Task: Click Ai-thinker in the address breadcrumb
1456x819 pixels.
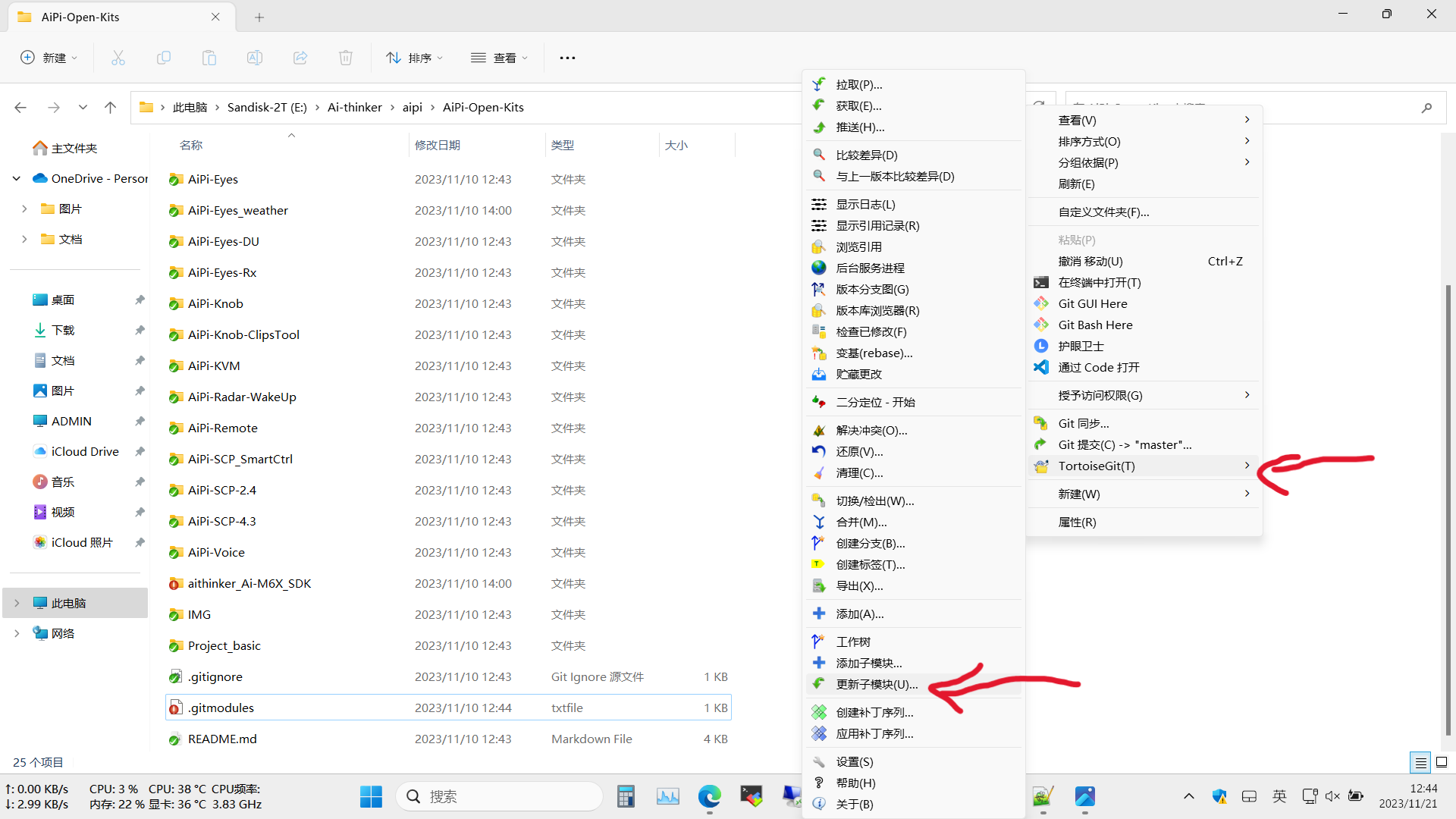Action: (x=354, y=108)
